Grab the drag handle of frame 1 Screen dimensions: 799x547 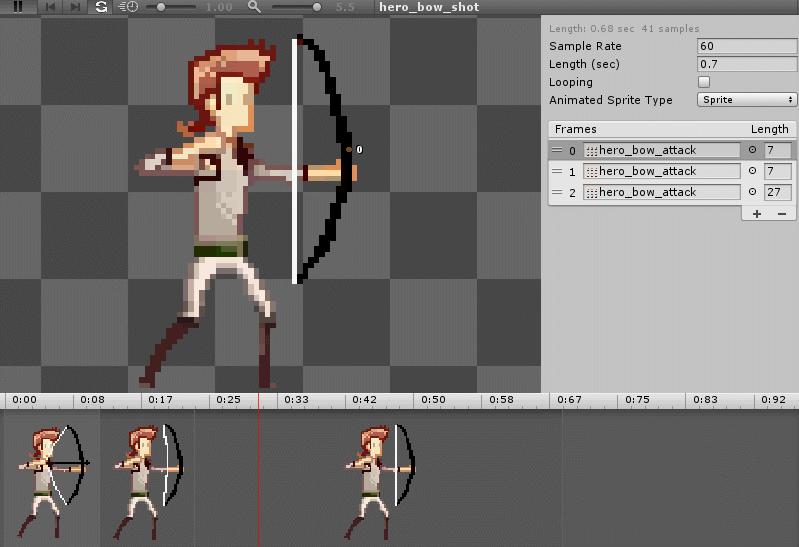coord(557,171)
